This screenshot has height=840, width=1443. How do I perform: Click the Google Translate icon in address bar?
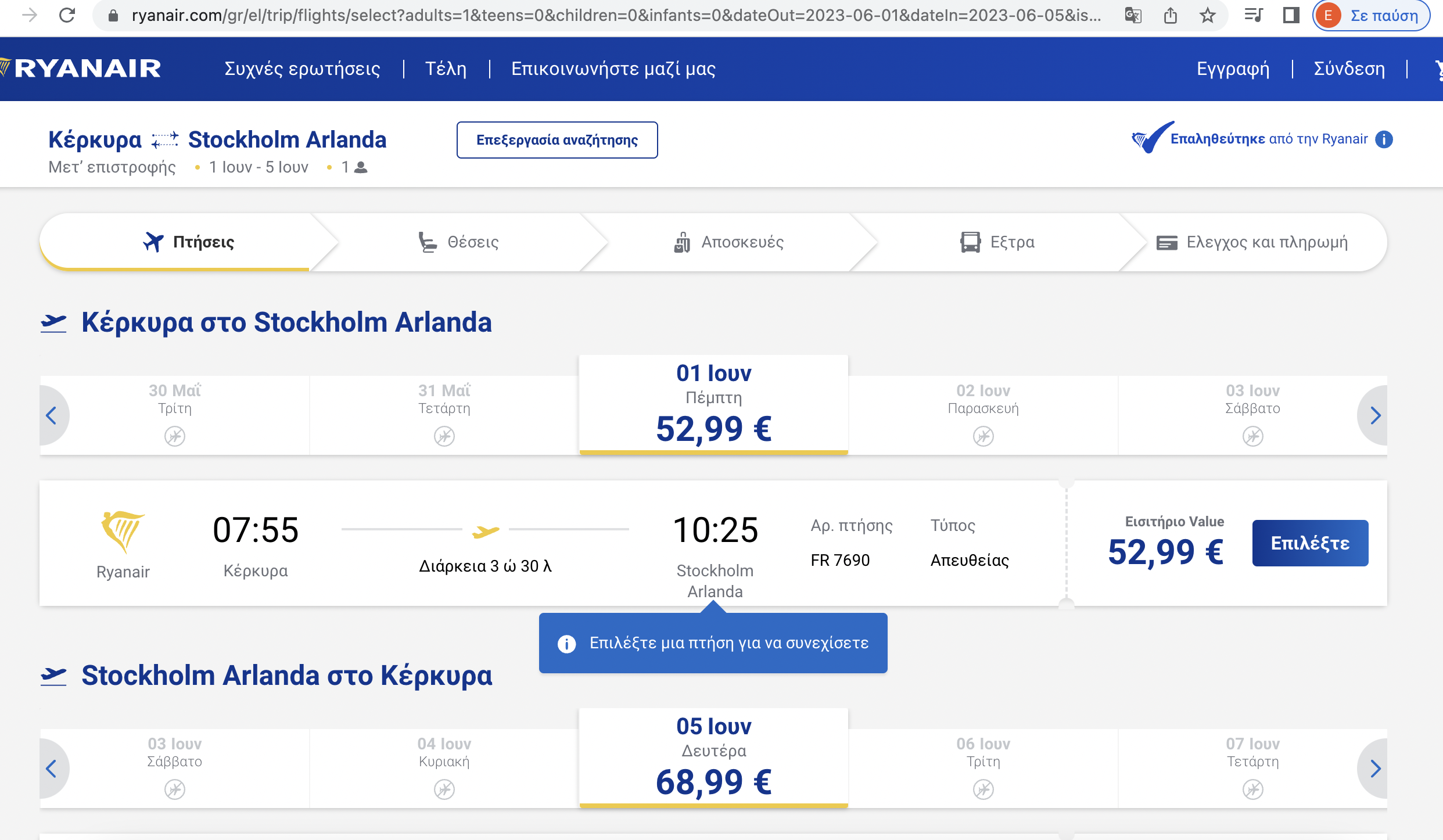click(1133, 15)
